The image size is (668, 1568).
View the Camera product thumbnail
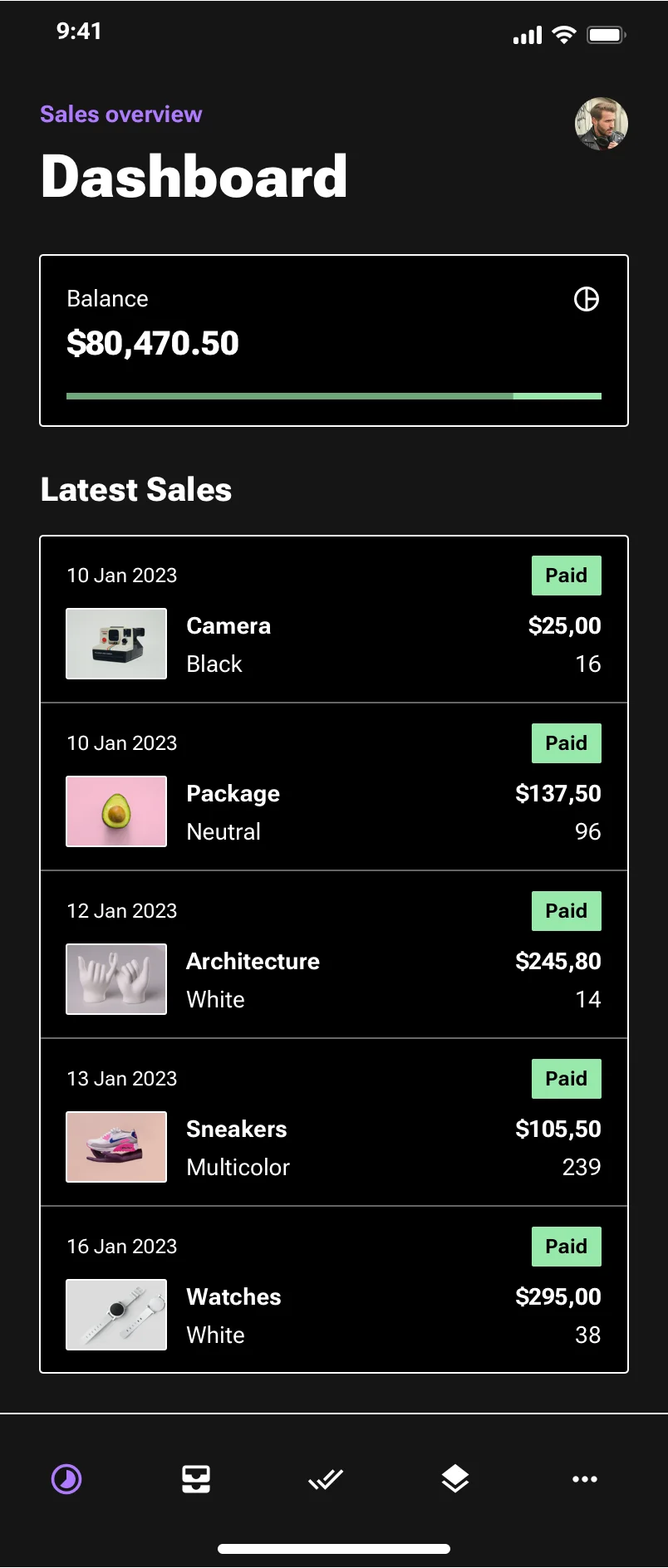[x=115, y=644]
